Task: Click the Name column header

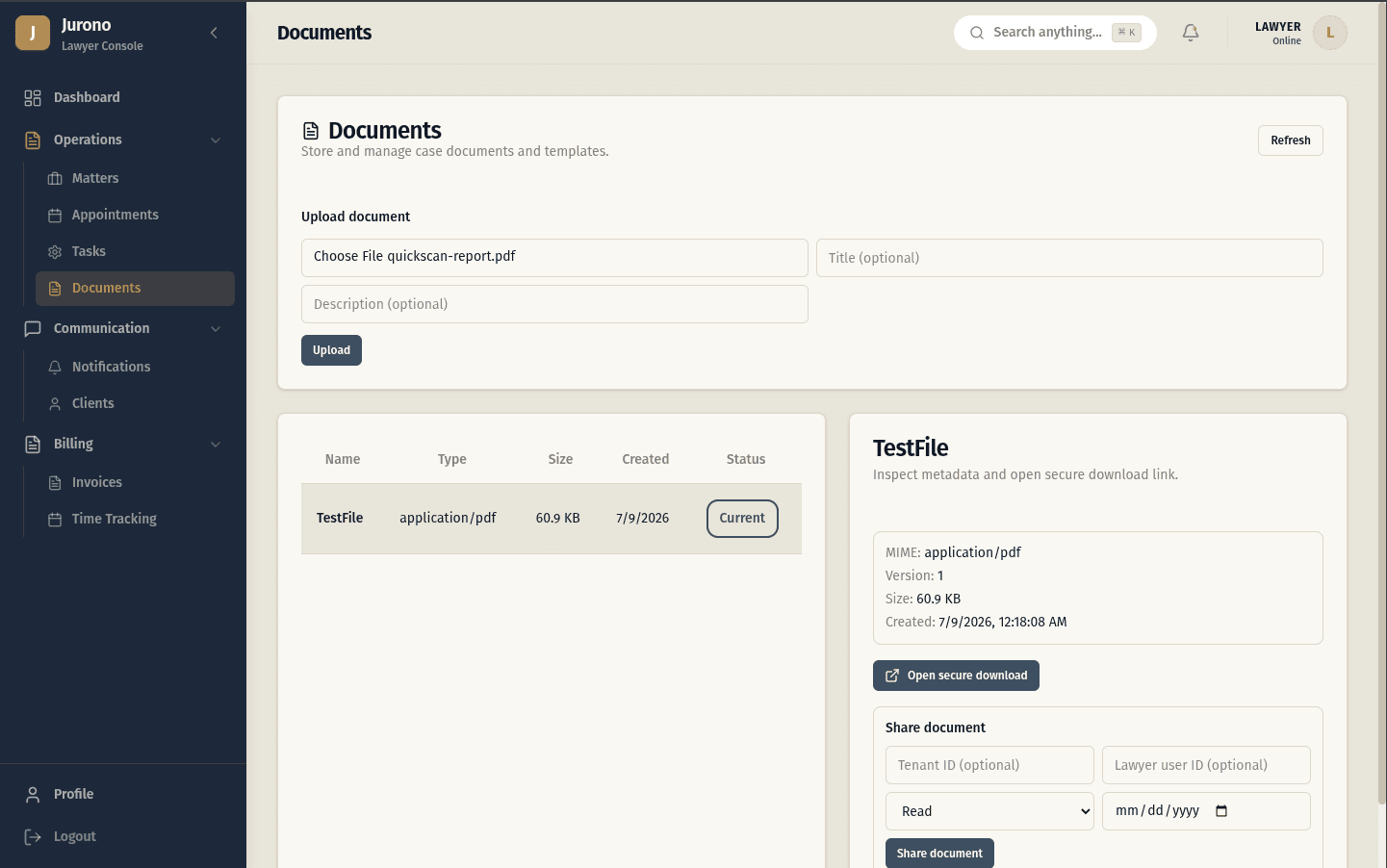Action: (x=343, y=459)
